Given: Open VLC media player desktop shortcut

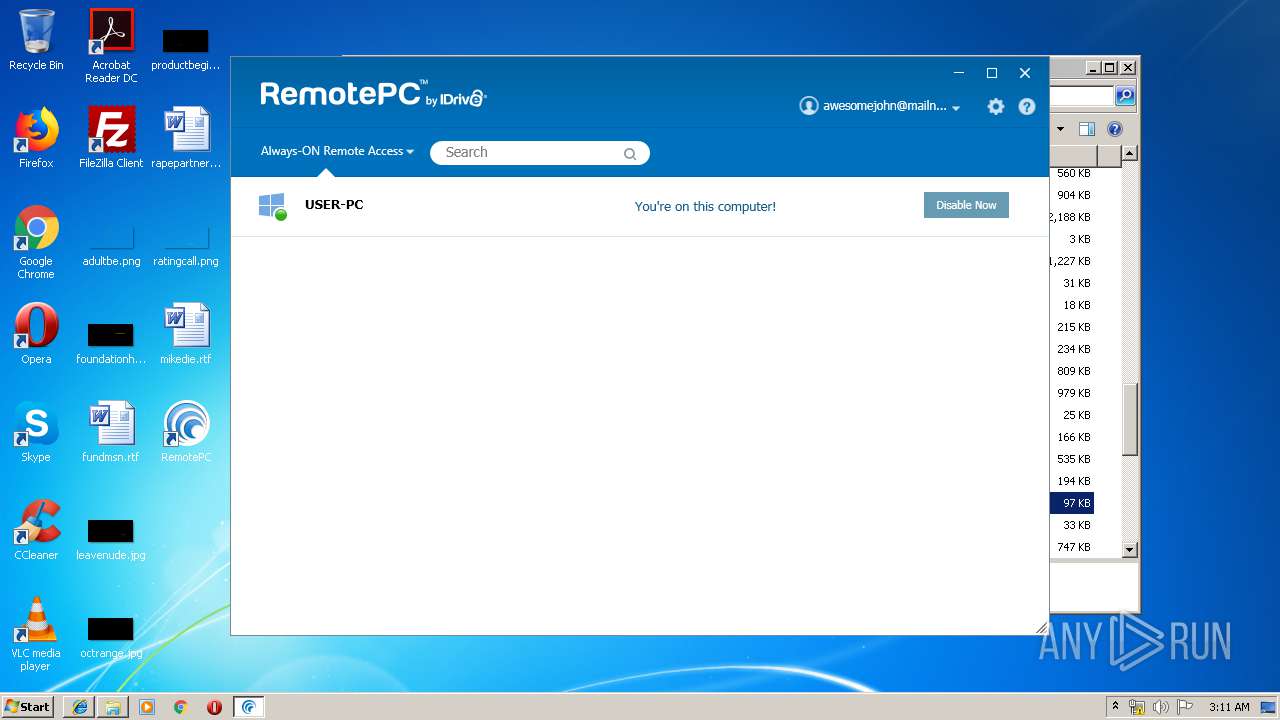Looking at the screenshot, I should tap(36, 633).
